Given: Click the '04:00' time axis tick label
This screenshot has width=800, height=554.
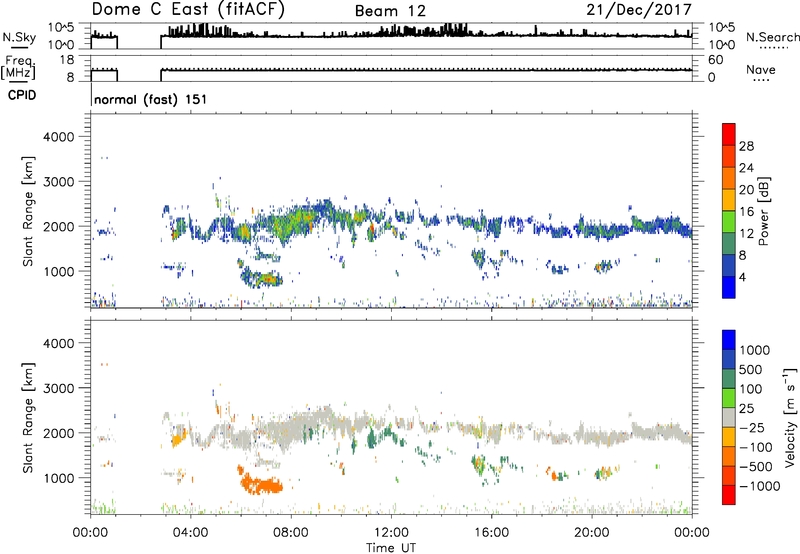Looking at the screenshot, I should pyautogui.click(x=191, y=533).
